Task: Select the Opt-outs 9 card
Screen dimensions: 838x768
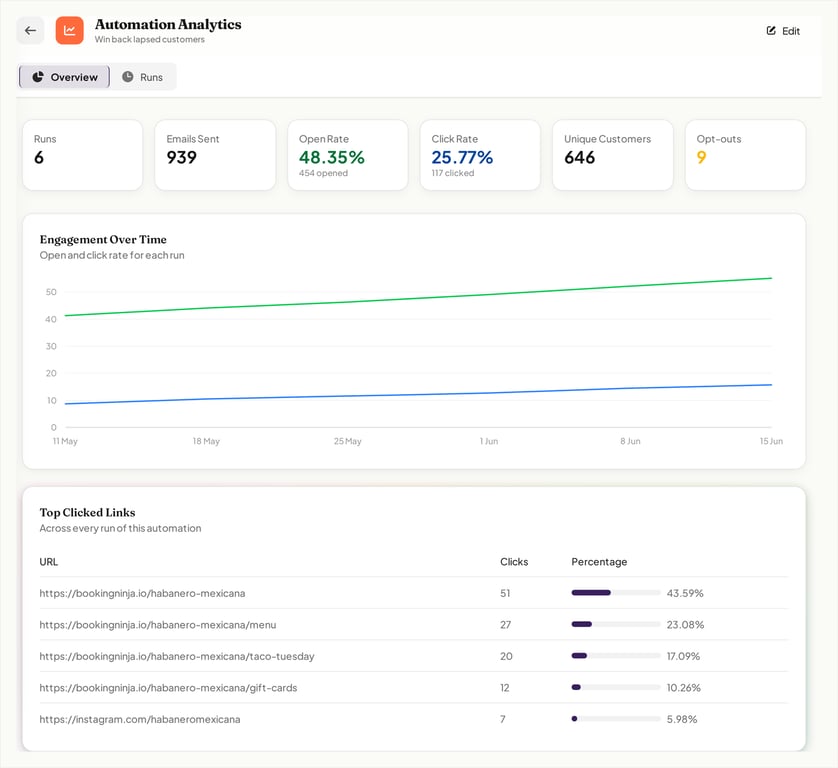Action: [x=746, y=155]
